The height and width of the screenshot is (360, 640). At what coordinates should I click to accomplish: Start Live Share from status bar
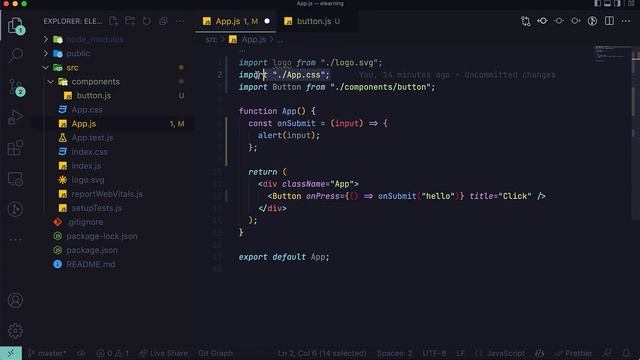click(164, 353)
